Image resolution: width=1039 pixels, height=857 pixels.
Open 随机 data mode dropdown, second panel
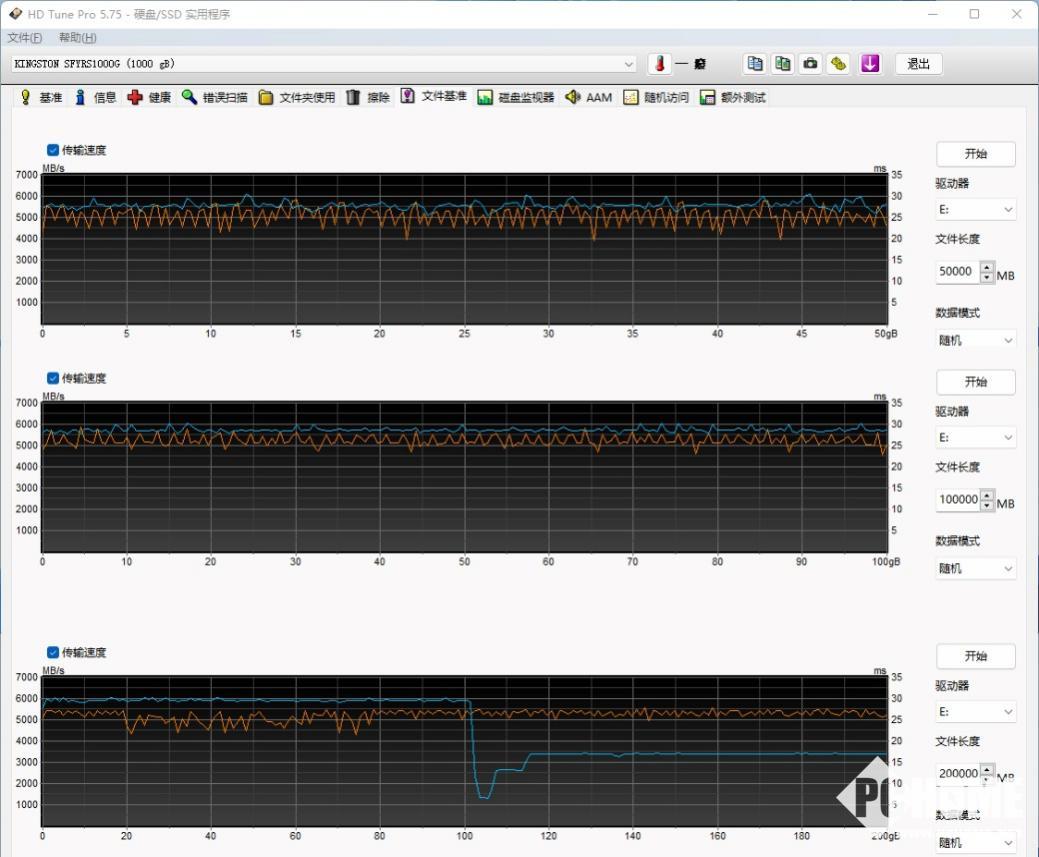[975, 568]
